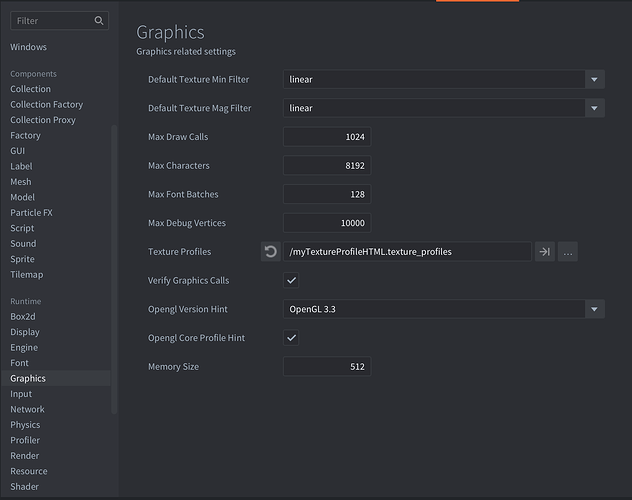
Task: Toggle the Verify Graphics Calls checkbox
Action: click(x=291, y=281)
